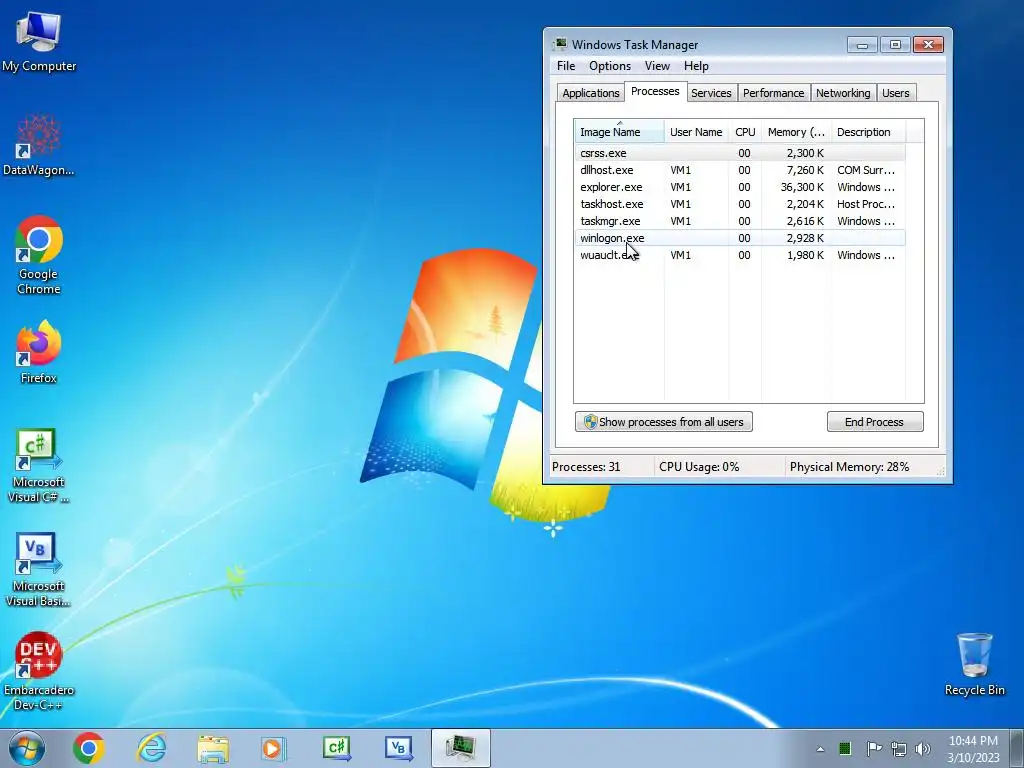The width and height of the screenshot is (1024, 768).
Task: Sort by the Description column header
Action: pyautogui.click(x=868, y=131)
